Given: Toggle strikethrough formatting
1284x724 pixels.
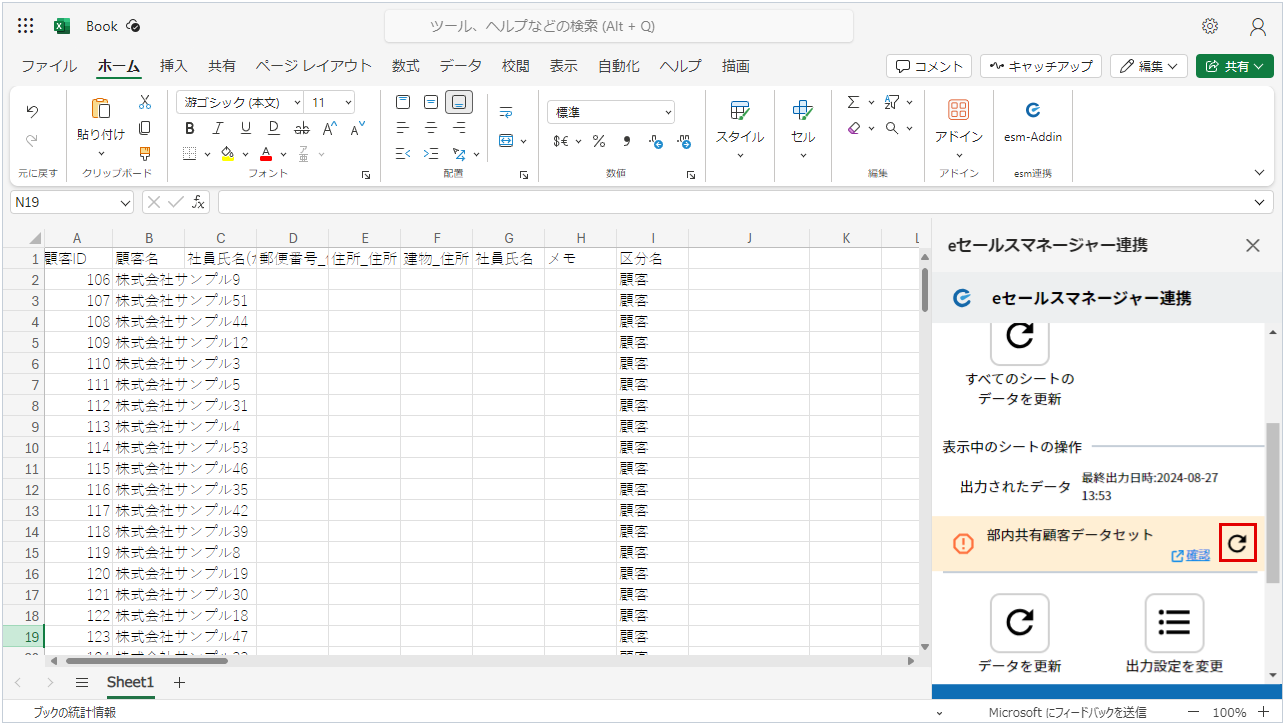Looking at the screenshot, I should (302, 128).
